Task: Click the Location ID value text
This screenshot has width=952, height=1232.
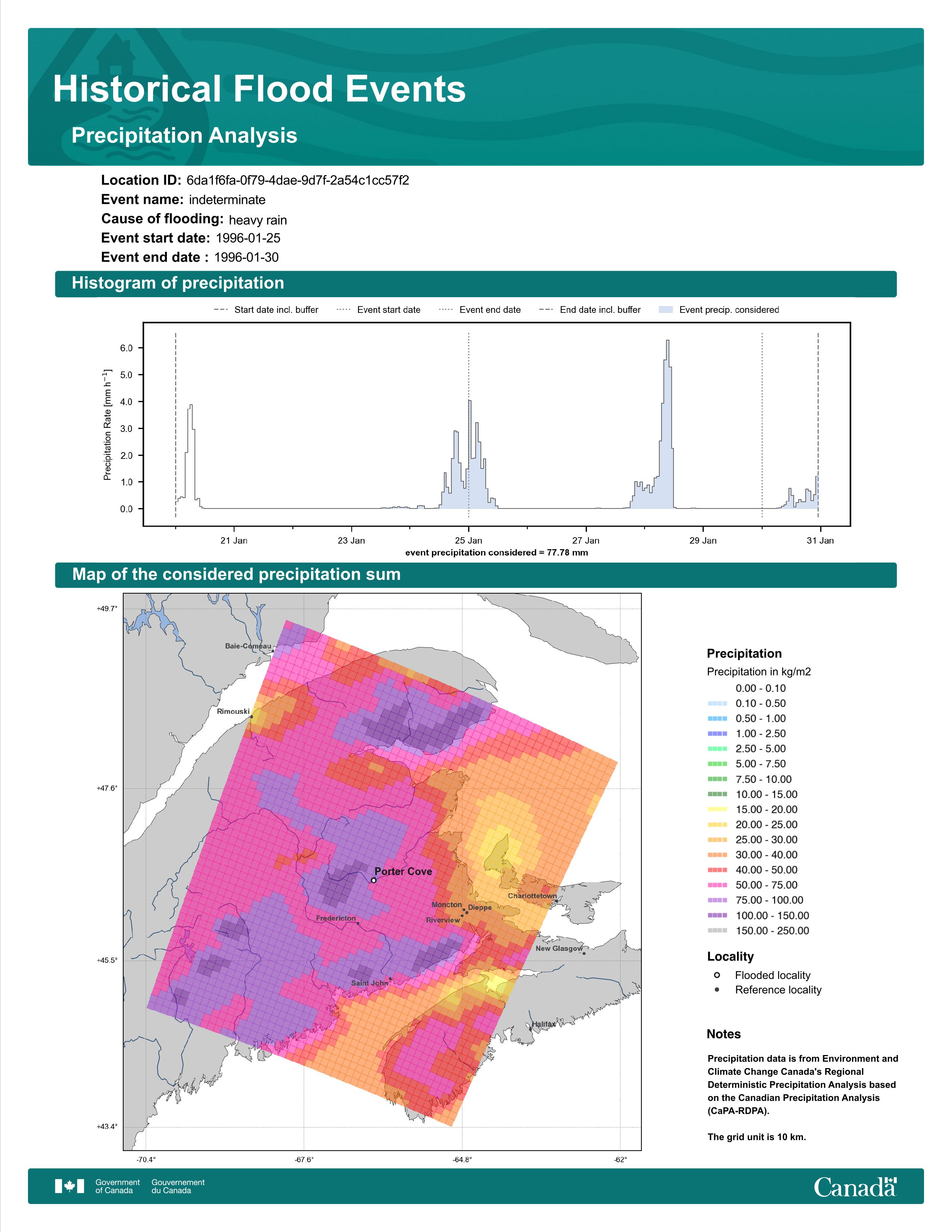Action: click(298, 181)
